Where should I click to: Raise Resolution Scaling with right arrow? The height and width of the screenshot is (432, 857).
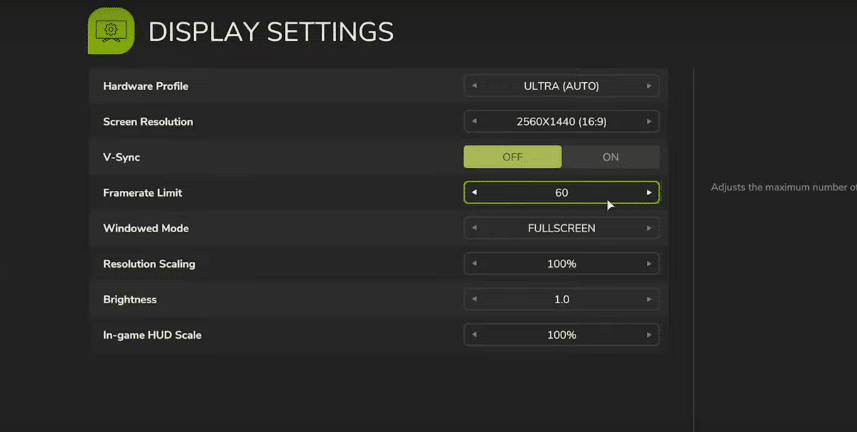pyautogui.click(x=649, y=264)
